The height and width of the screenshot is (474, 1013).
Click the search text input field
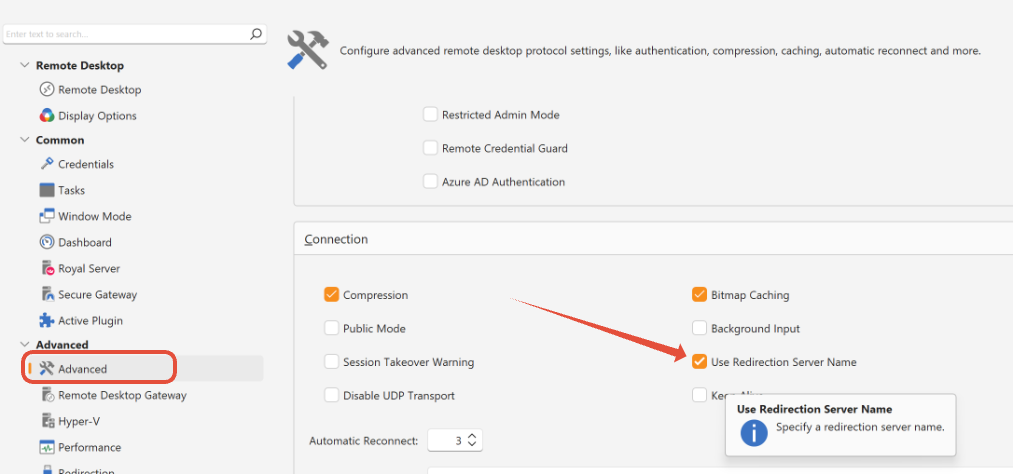pyautogui.click(x=125, y=34)
